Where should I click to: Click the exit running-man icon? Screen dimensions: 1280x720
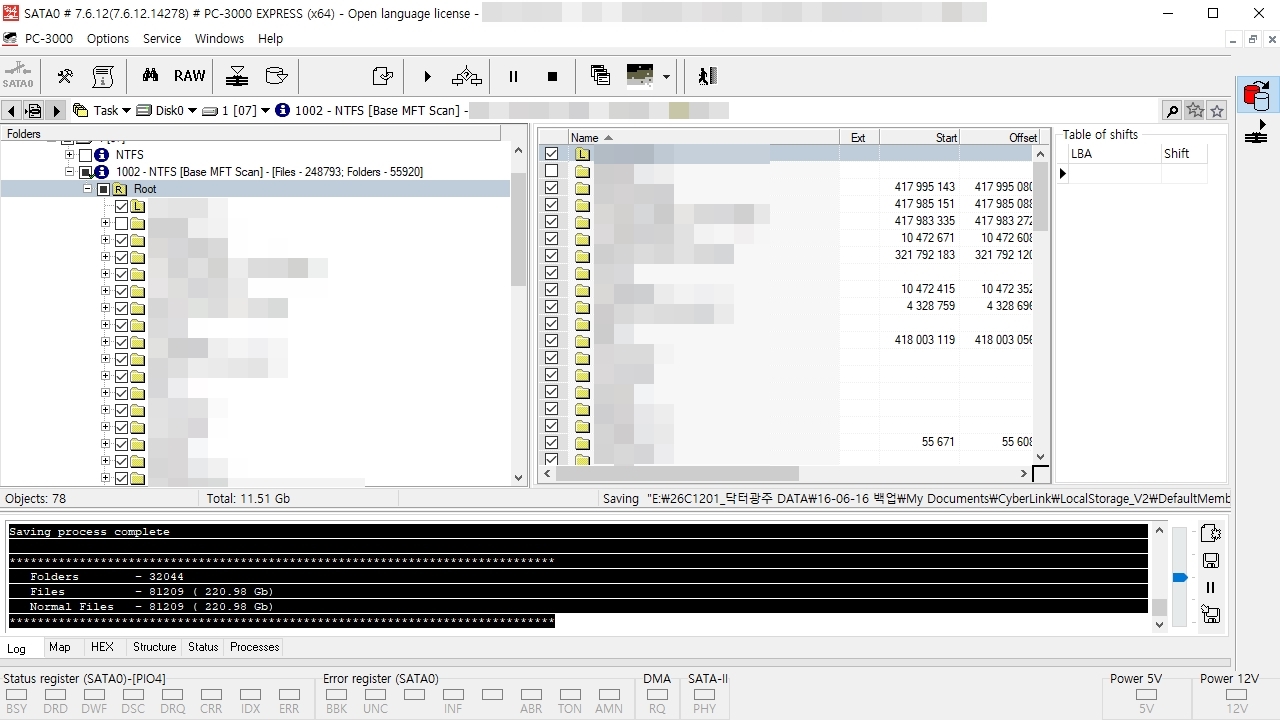(x=707, y=76)
